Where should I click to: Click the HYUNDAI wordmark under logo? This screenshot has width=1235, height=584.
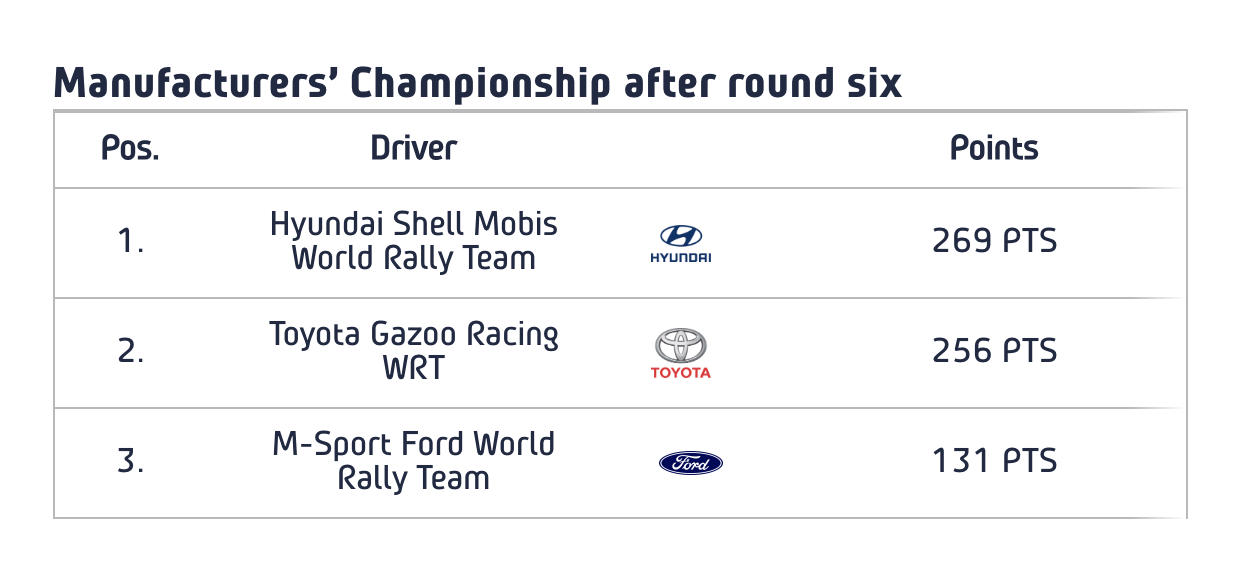681,258
